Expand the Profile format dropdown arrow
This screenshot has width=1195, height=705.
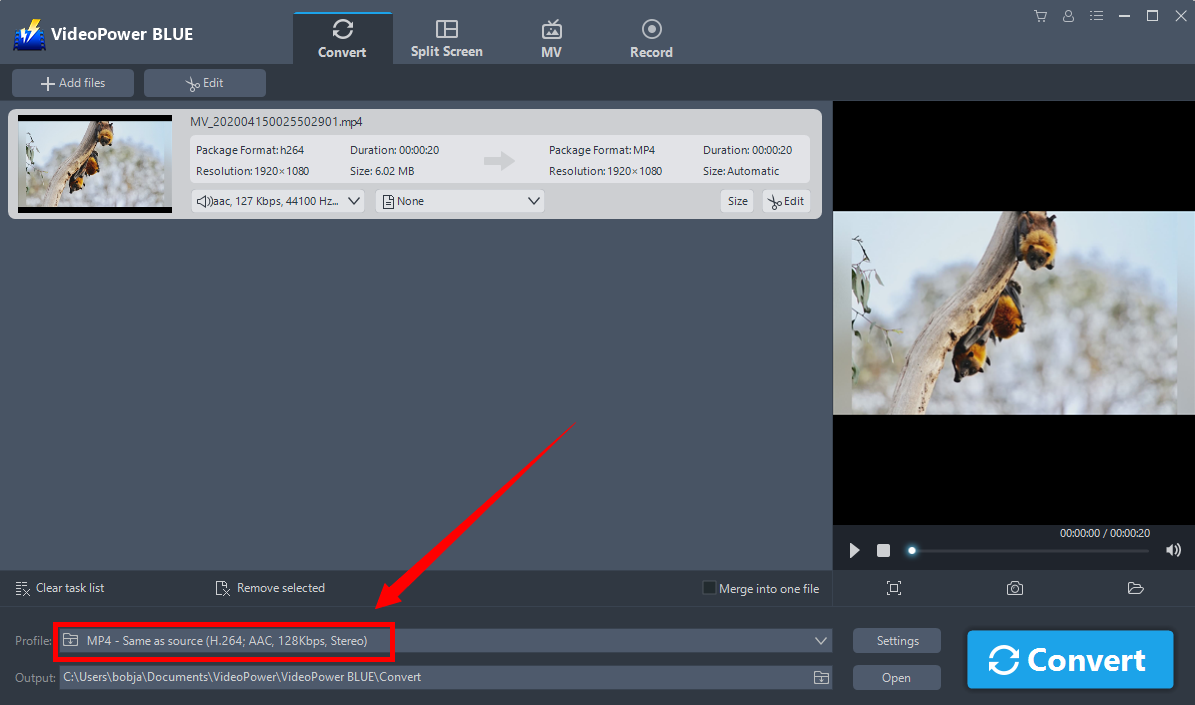(x=821, y=640)
